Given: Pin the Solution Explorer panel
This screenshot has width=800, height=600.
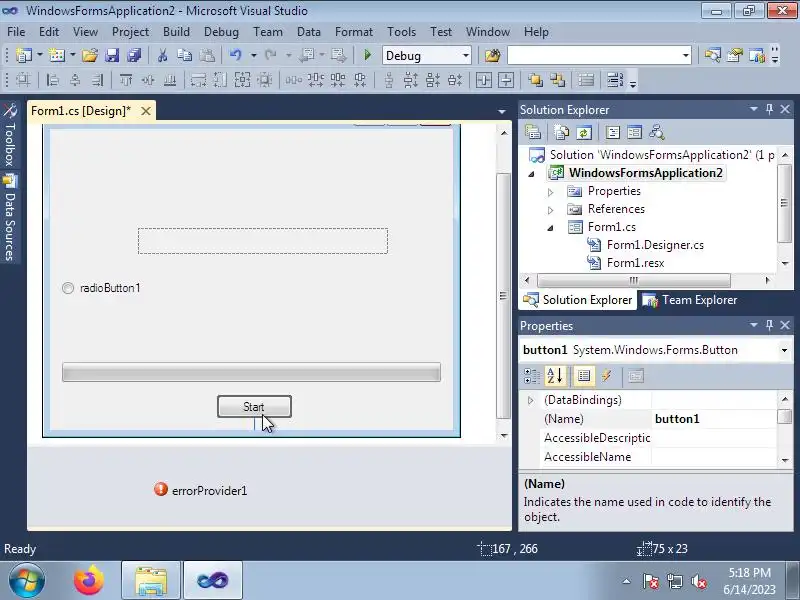Looking at the screenshot, I should [769, 109].
